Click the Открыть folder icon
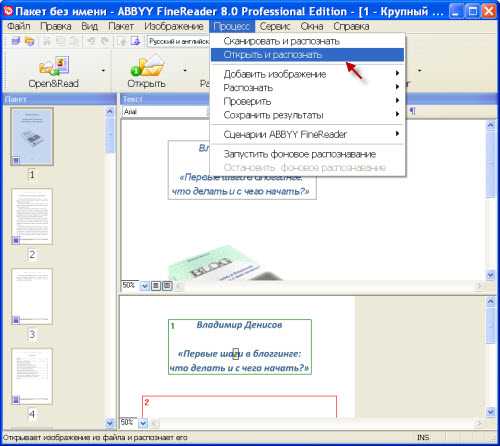Viewport: 500px width, 446px height. point(147,66)
